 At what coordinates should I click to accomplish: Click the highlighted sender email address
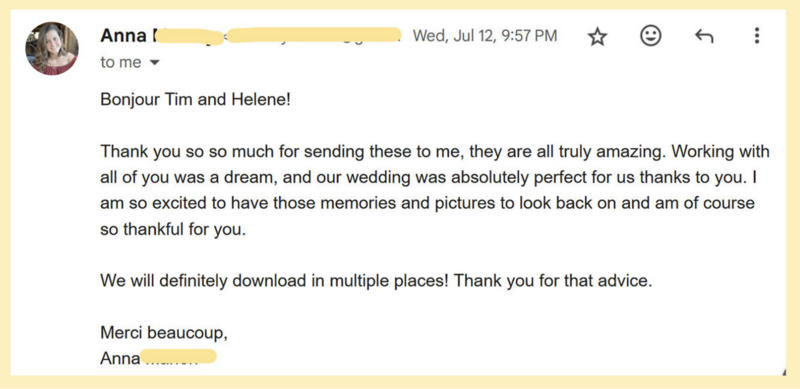(x=313, y=35)
